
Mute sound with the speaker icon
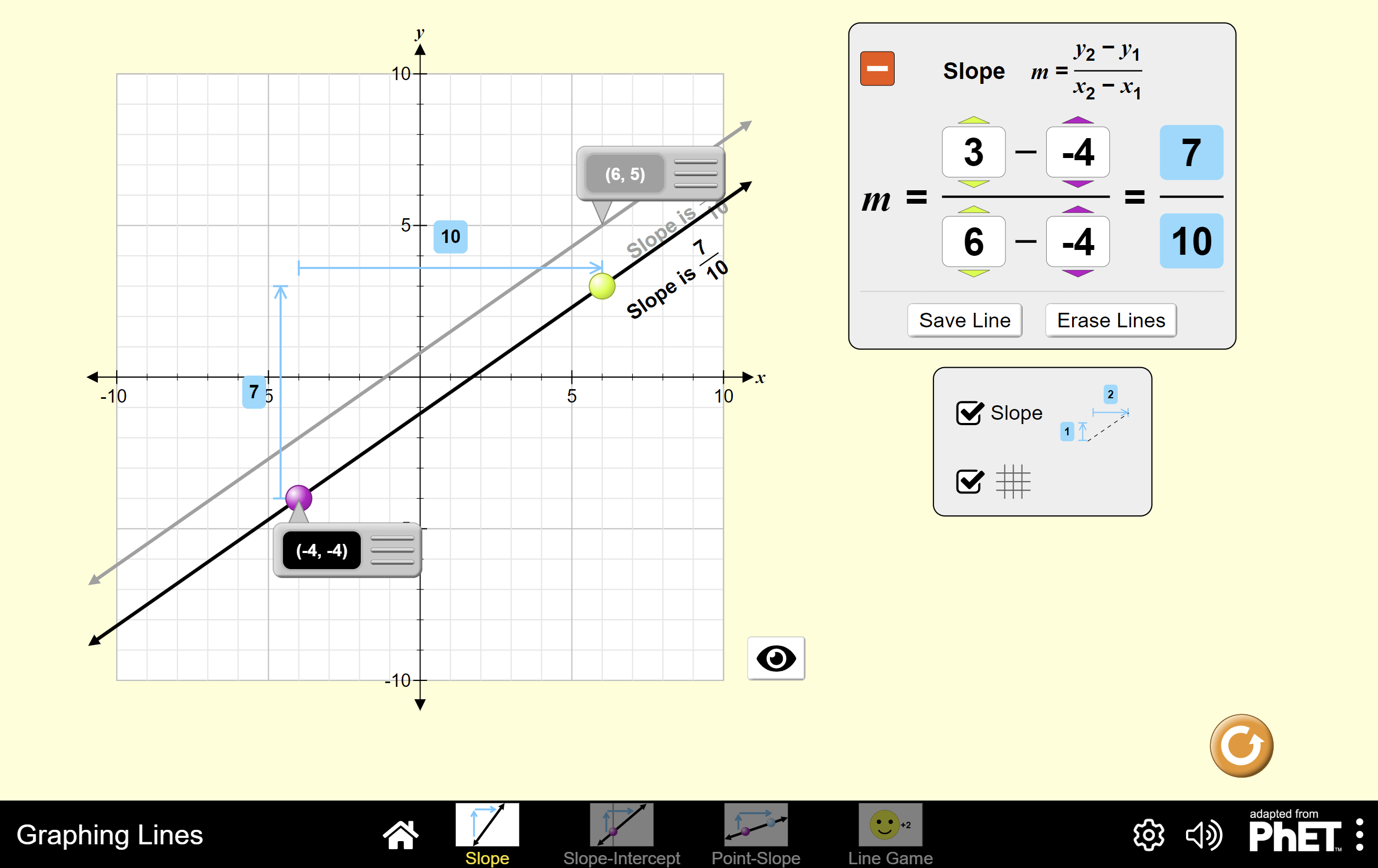coord(1203,835)
